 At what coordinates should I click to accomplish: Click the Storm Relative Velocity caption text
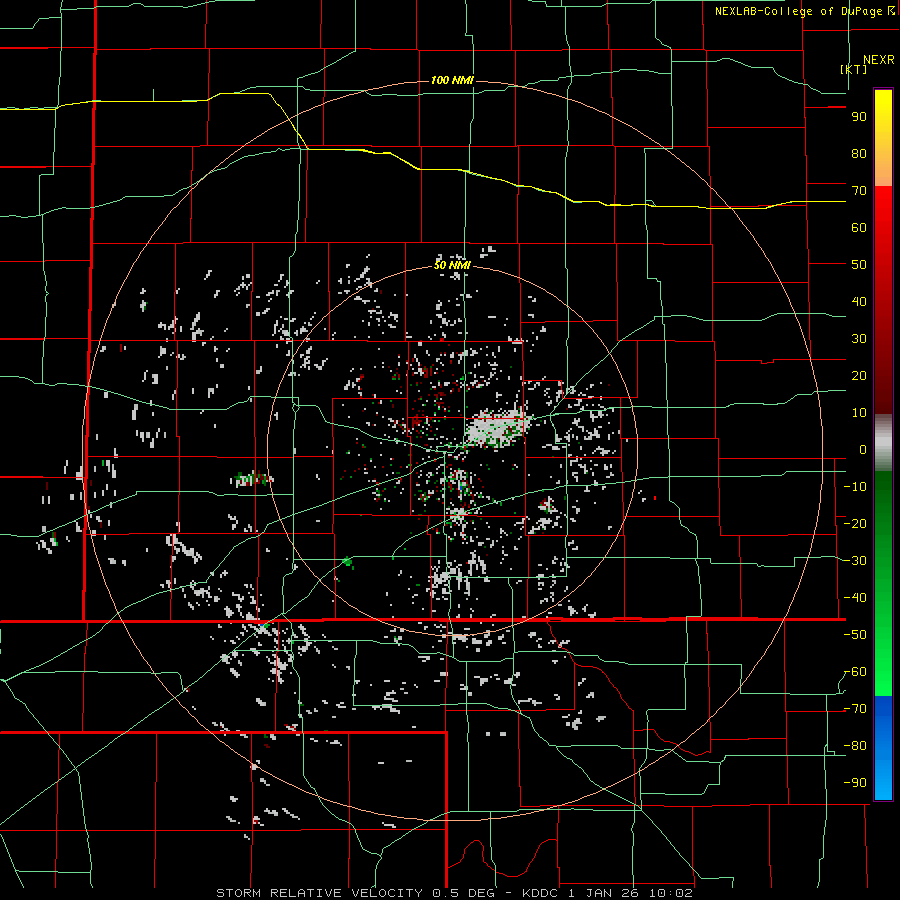point(454,893)
